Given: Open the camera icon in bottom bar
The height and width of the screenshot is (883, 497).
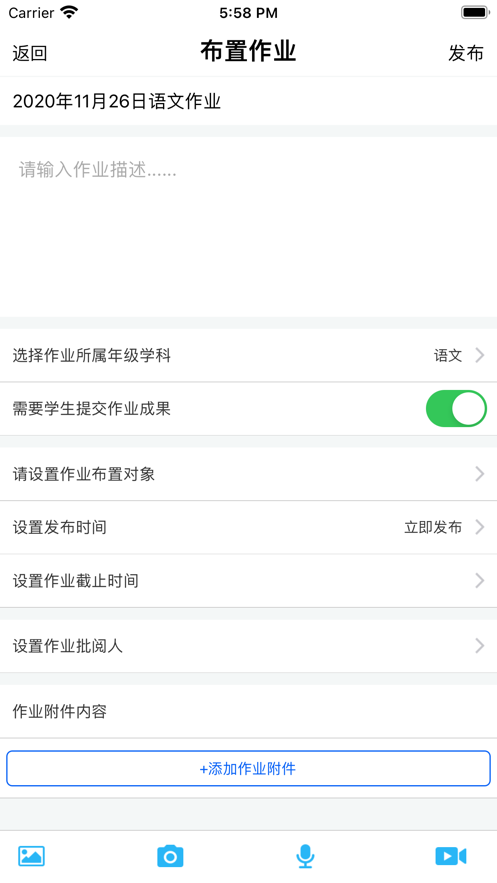Looking at the screenshot, I should click(x=170, y=856).
